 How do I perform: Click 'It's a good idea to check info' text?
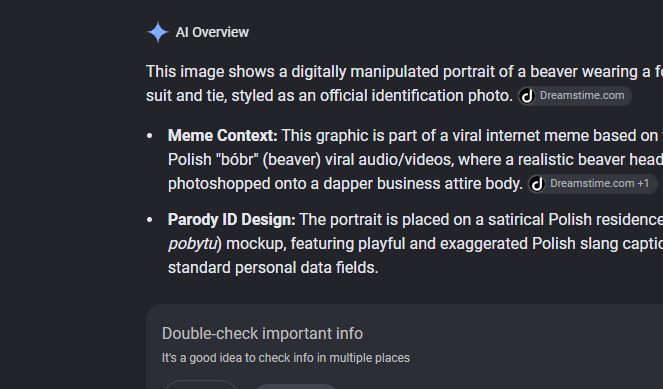coord(285,358)
